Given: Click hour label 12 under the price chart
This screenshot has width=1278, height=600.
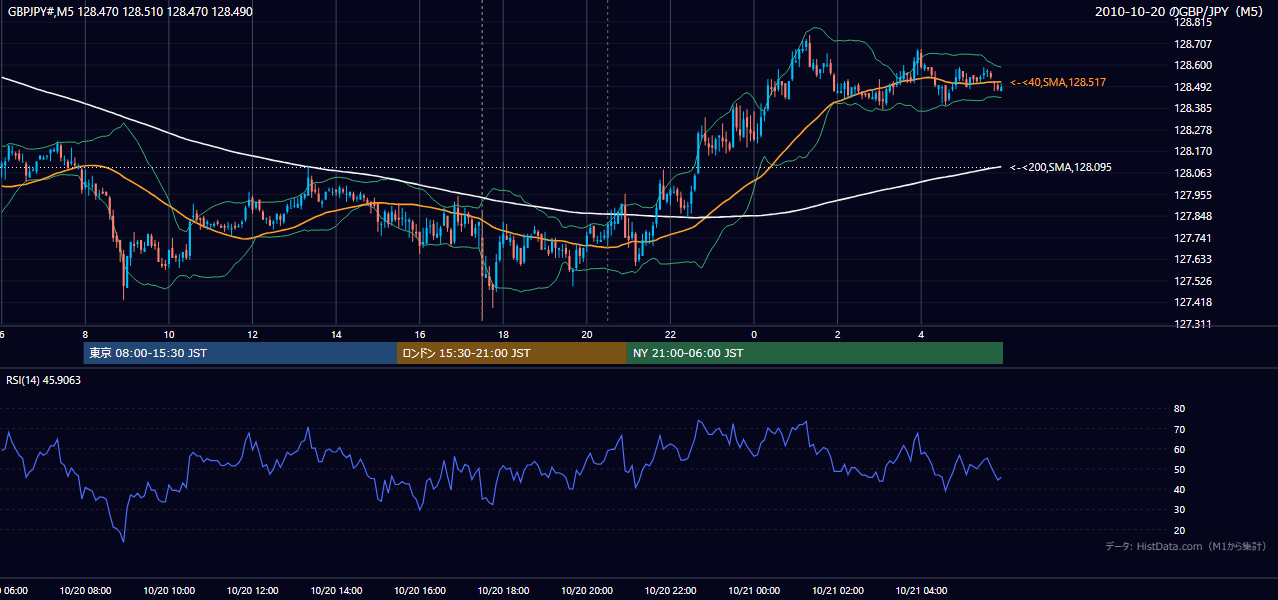Looking at the screenshot, I should pos(252,334).
